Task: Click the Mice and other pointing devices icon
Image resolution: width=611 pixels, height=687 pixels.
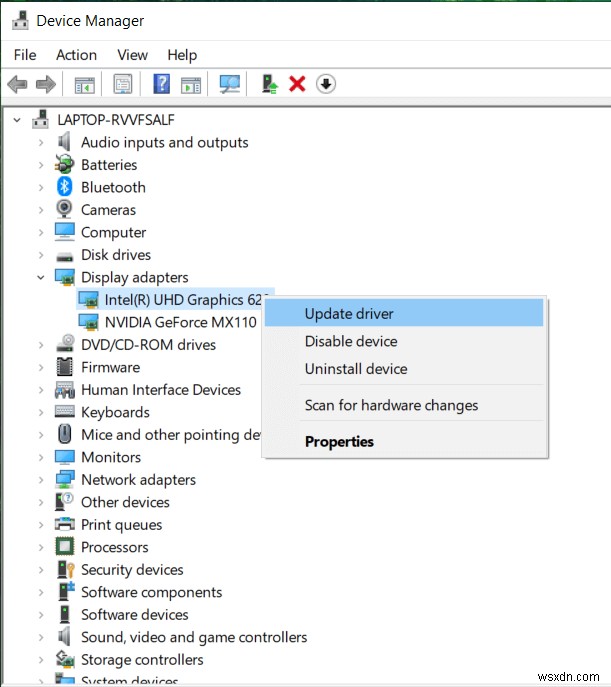Action: click(65, 434)
